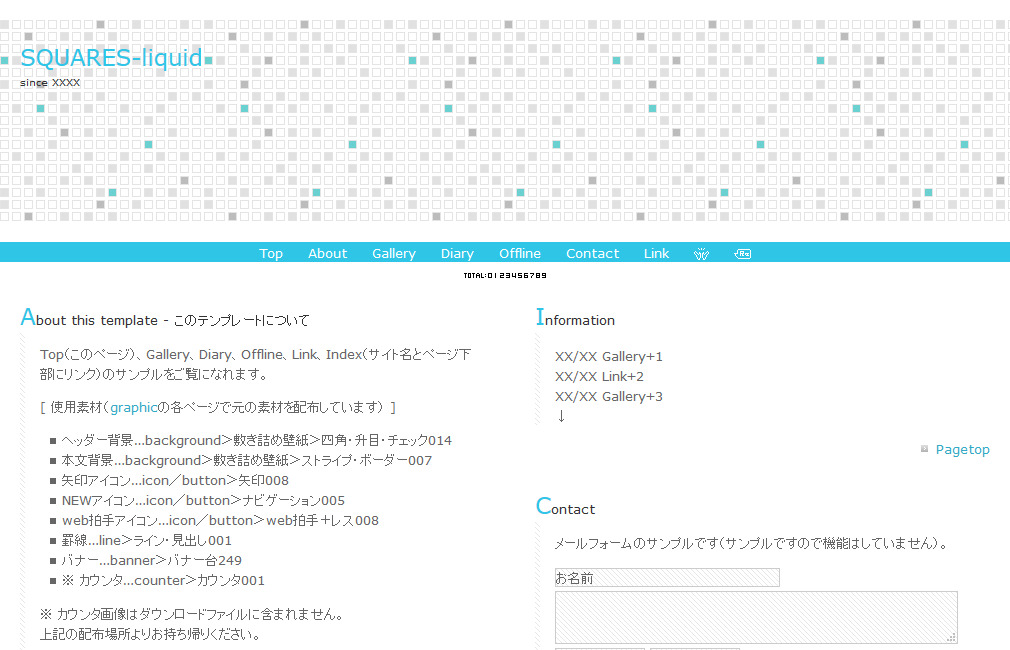Go to the About page
The image size is (1010, 650).
click(327, 254)
